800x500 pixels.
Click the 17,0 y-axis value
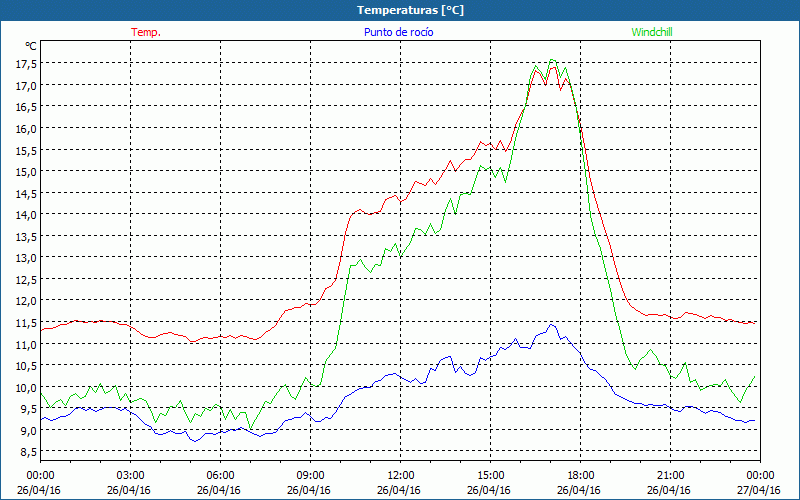26,85
